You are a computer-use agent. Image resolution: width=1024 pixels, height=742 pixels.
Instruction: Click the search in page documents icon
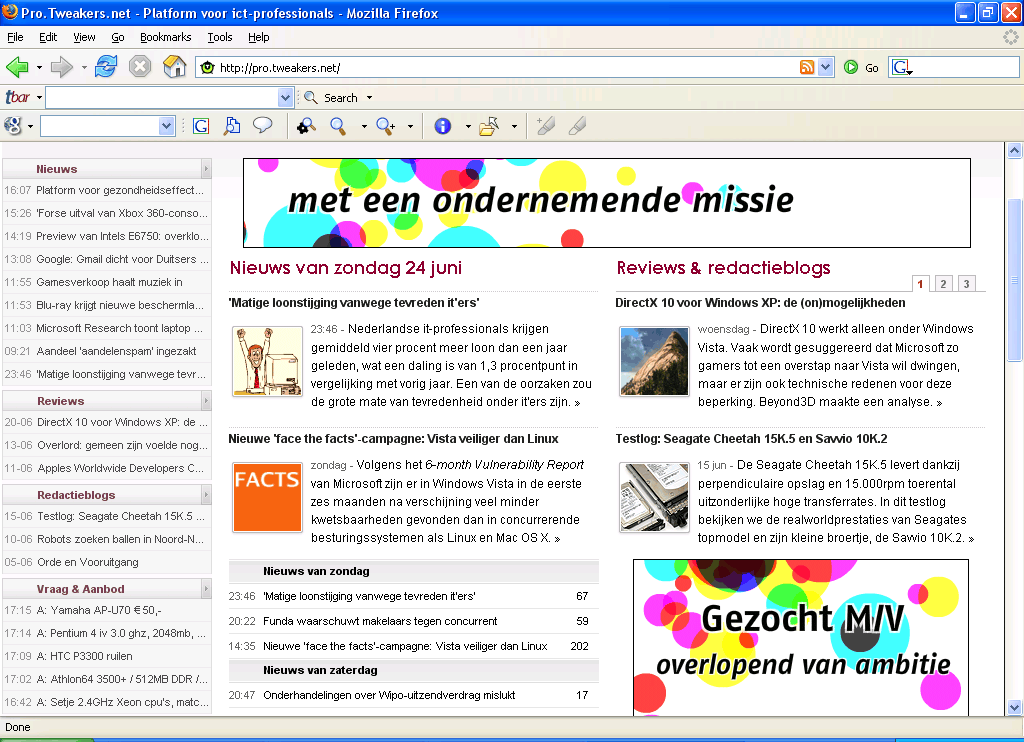[x=232, y=125]
